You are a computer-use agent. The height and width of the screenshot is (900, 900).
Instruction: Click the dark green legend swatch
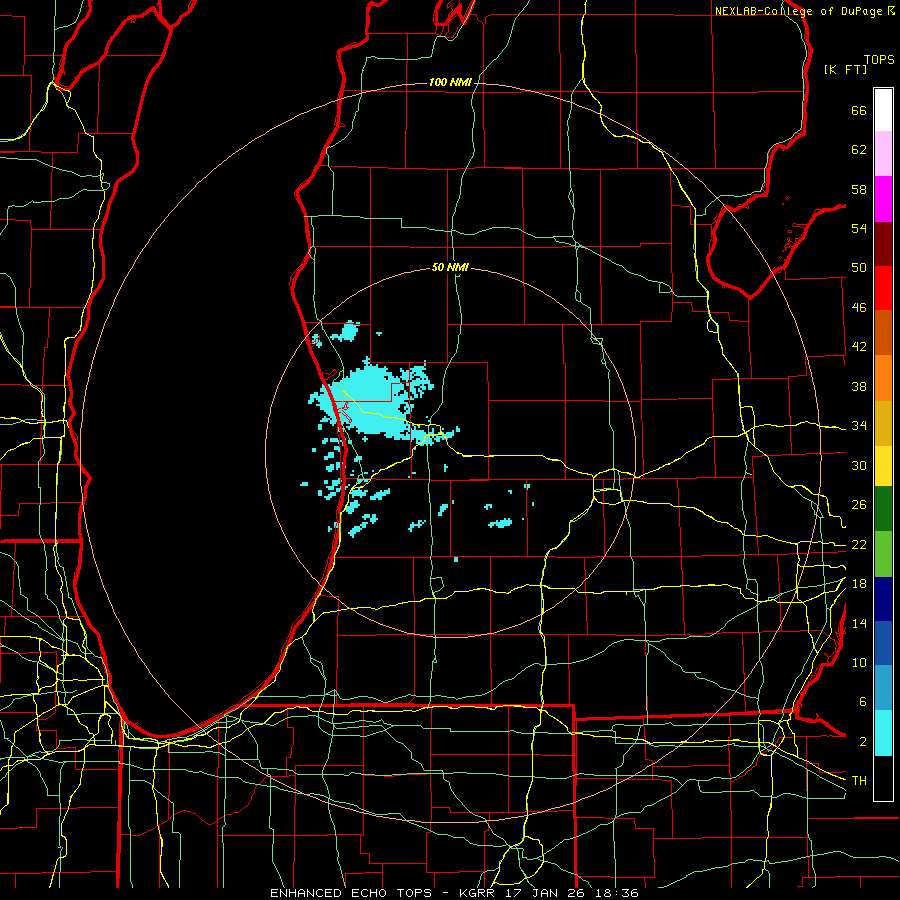pyautogui.click(x=883, y=509)
